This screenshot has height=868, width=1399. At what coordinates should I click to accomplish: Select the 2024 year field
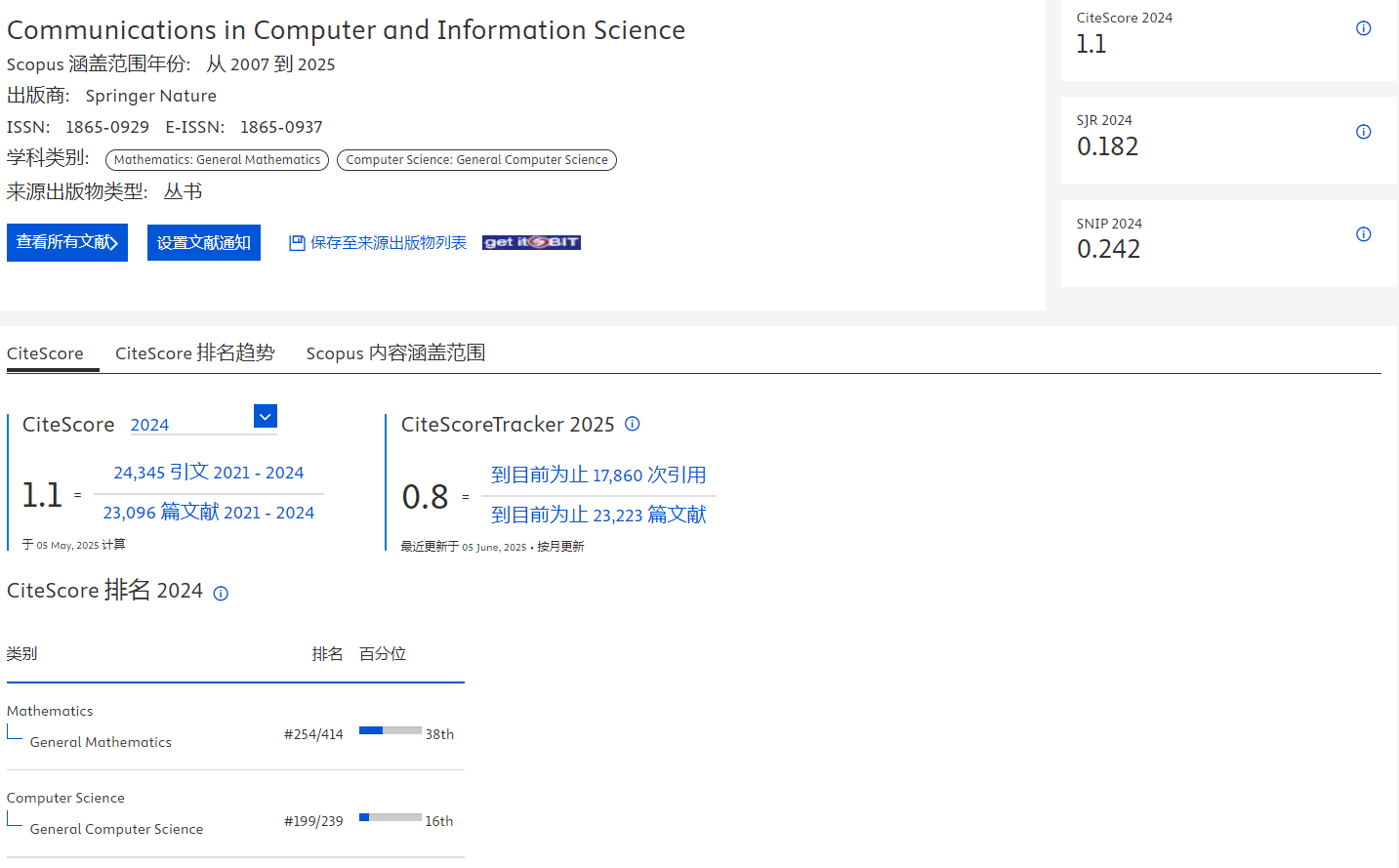(x=189, y=425)
